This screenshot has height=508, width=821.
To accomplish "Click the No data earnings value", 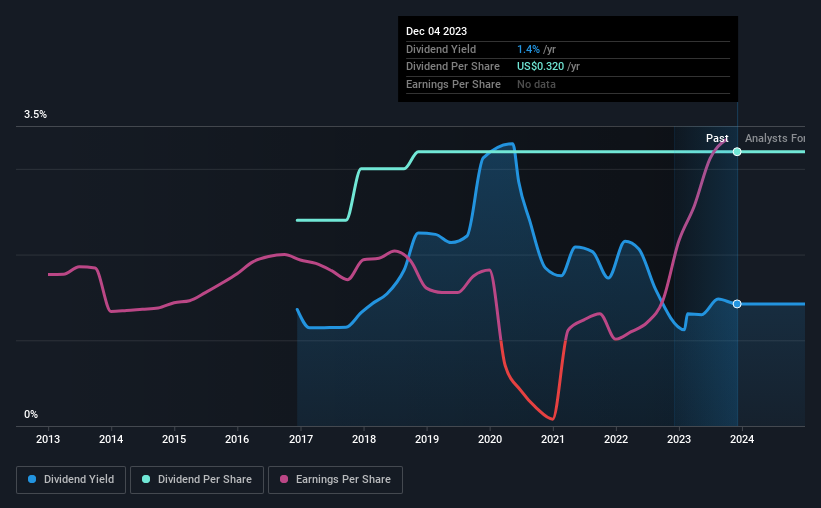I will pyautogui.click(x=536, y=84).
